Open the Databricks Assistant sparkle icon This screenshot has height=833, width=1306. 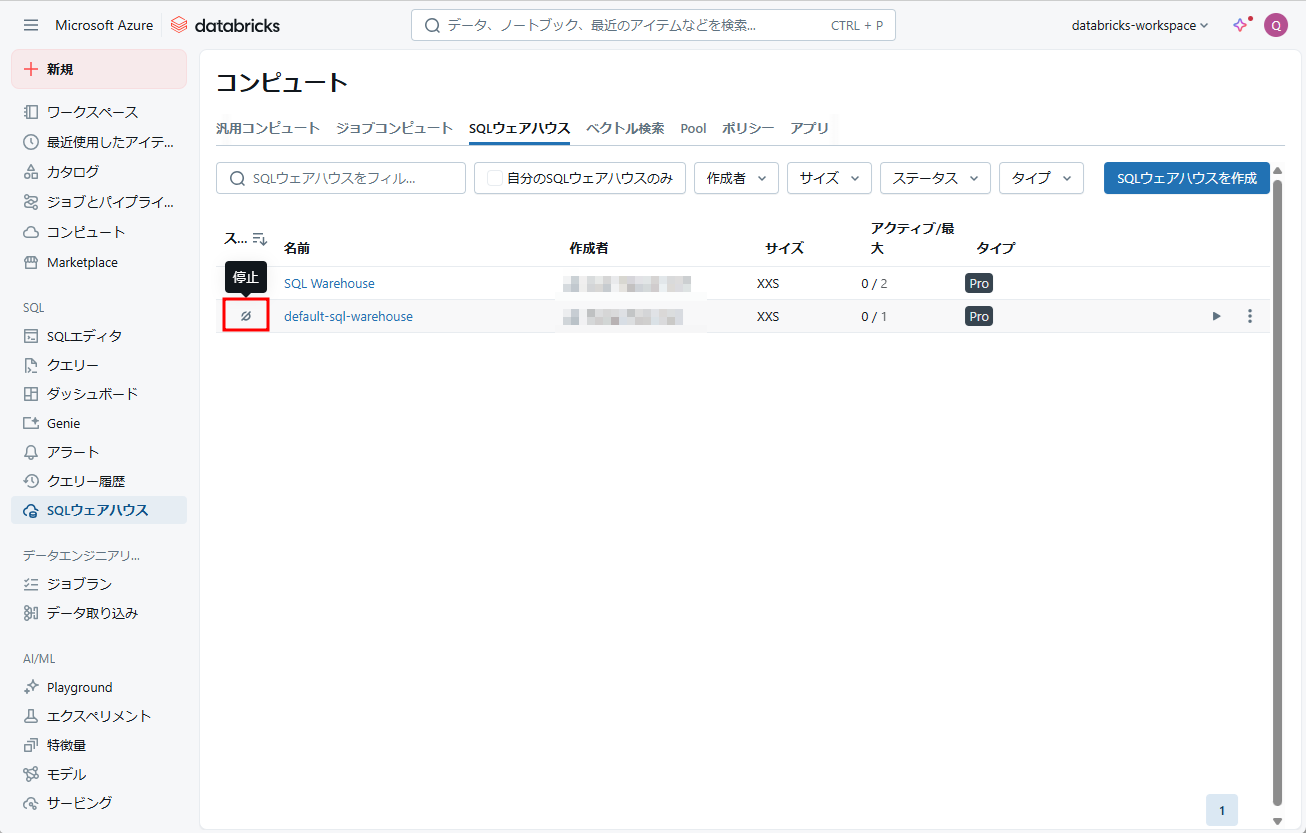pos(1241,25)
